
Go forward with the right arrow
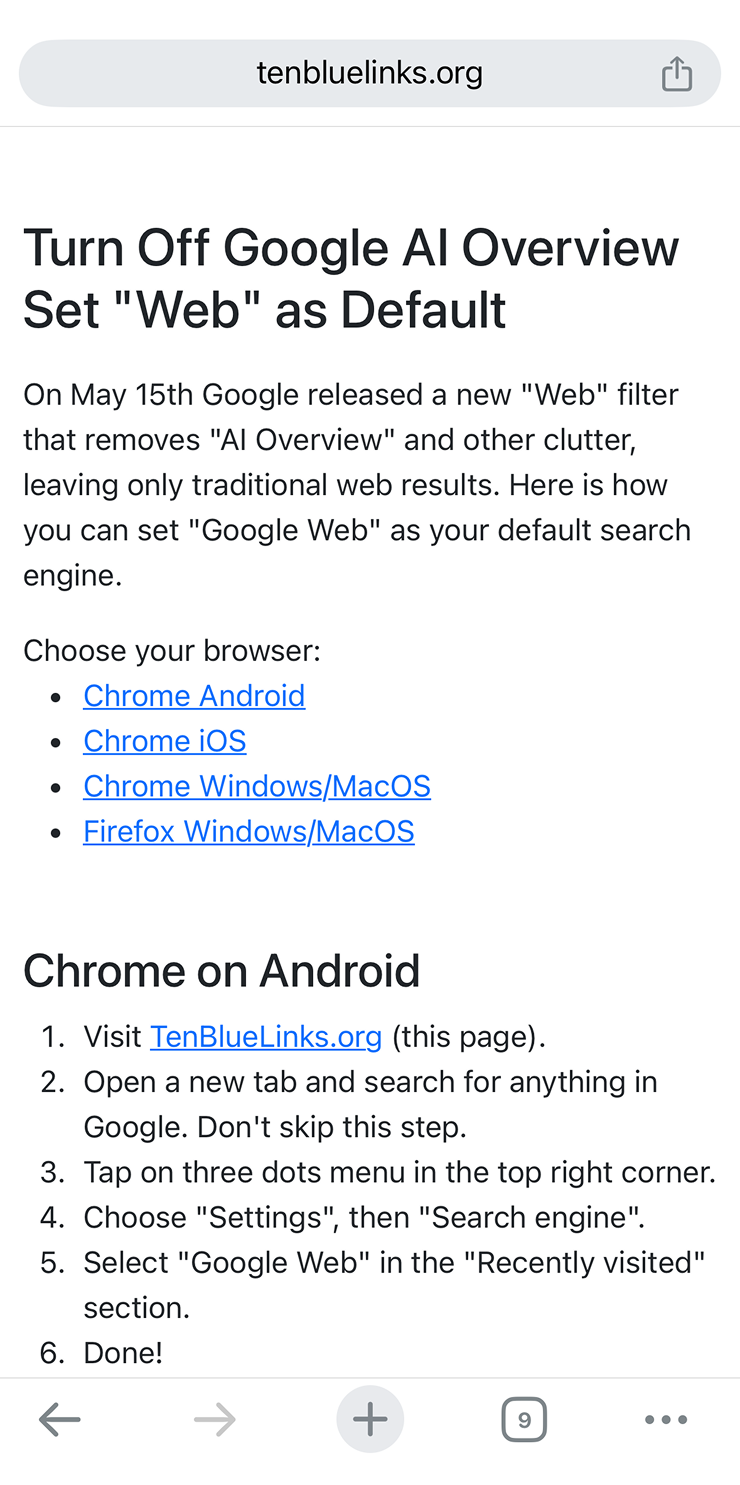pyautogui.click(x=214, y=1419)
